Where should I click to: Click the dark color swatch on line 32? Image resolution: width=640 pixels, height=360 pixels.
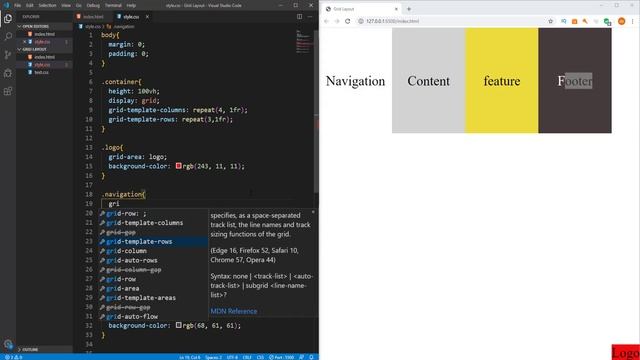(178, 325)
